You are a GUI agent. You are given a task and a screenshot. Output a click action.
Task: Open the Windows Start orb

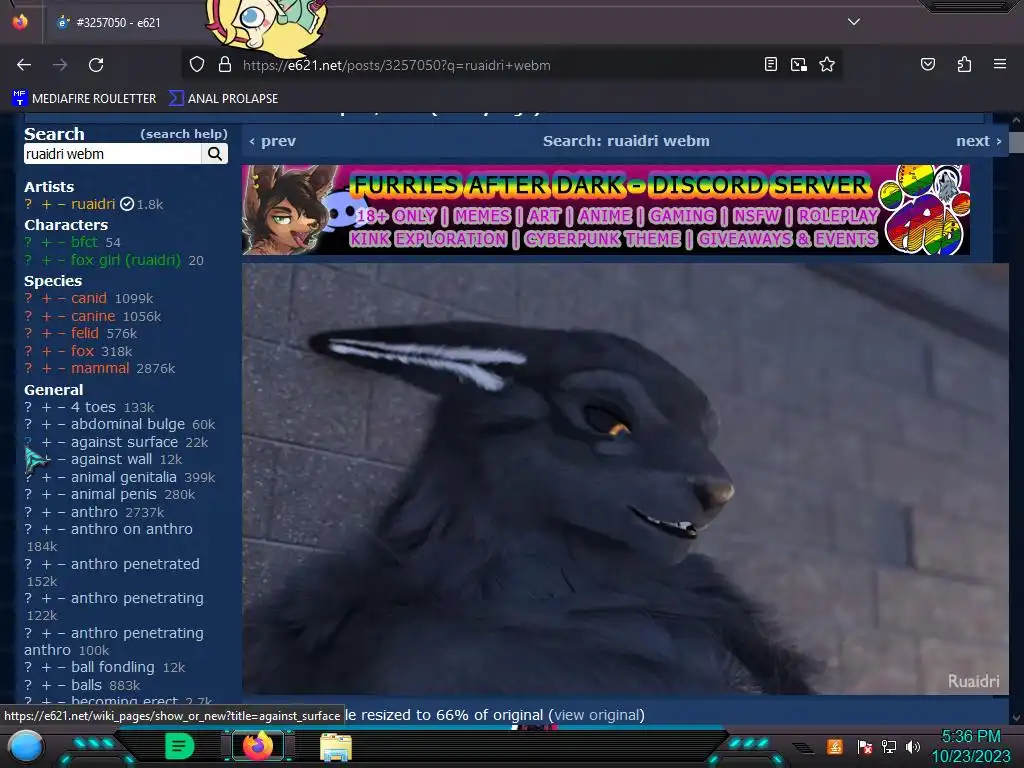tap(25, 746)
